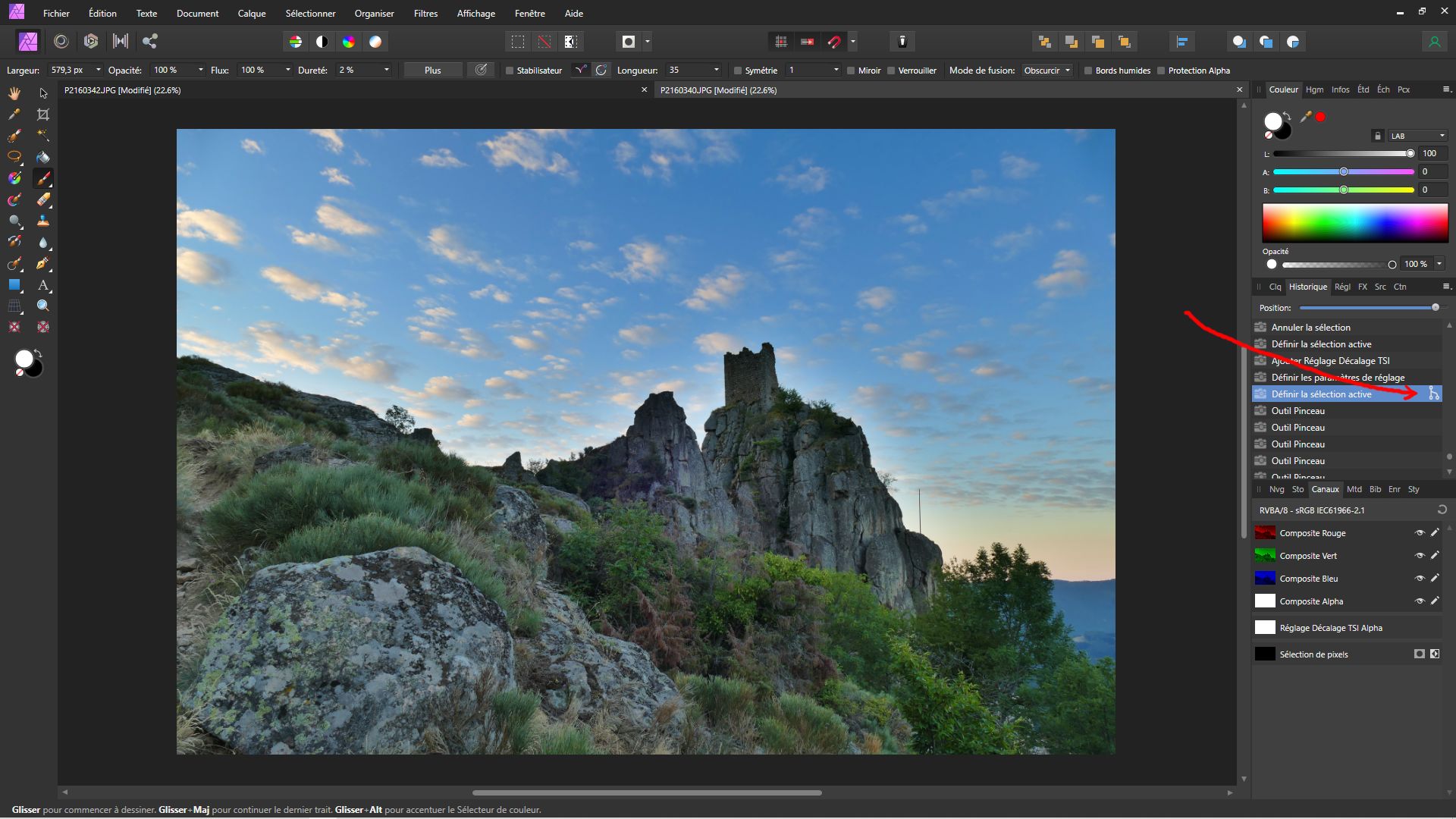Viewport: 1456px width, 819px height.
Task: Open the Filtres menu
Action: pyautogui.click(x=425, y=14)
